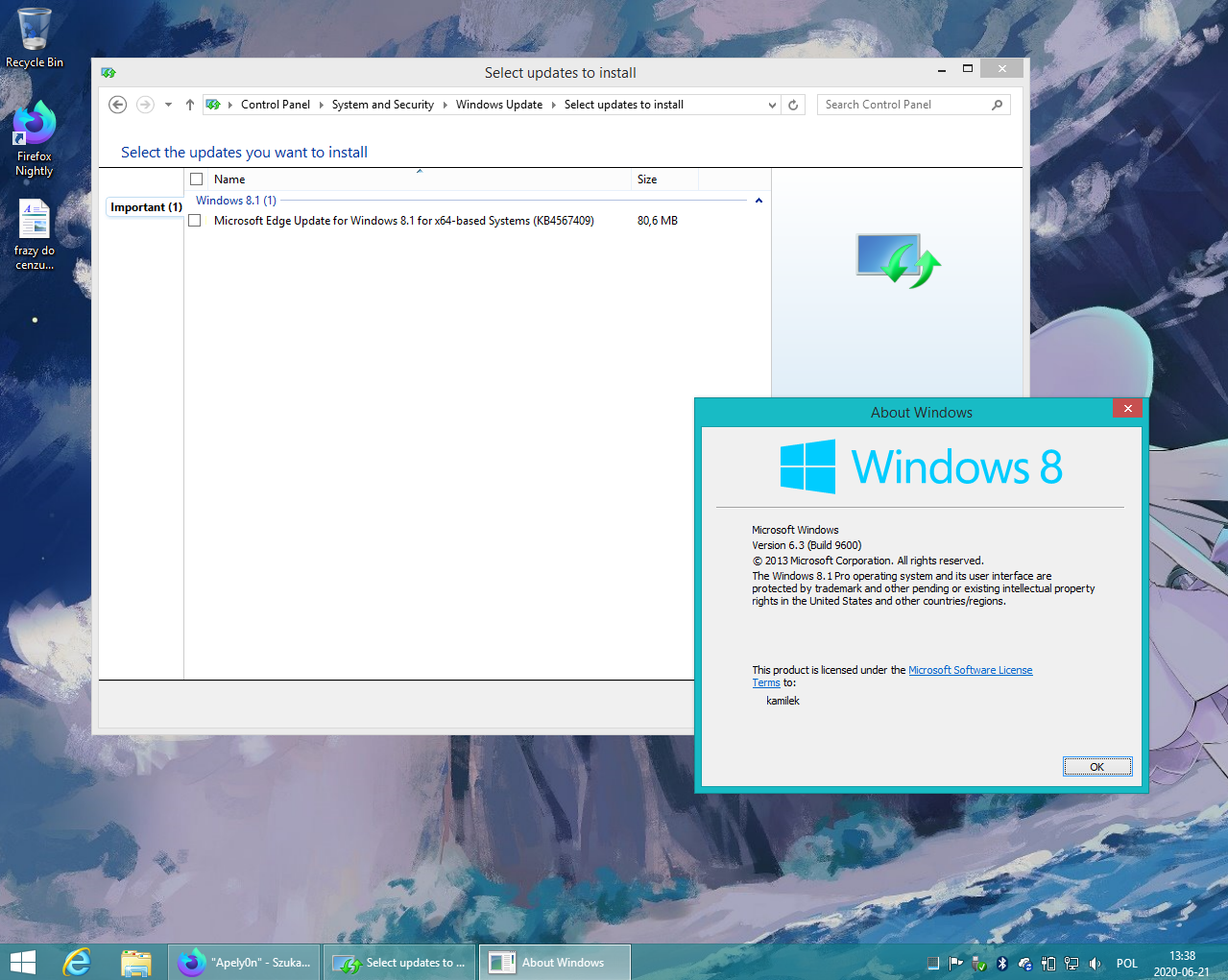Click the Windows 8.1 (1) group header
The width and height of the screenshot is (1228, 980).
click(x=236, y=201)
